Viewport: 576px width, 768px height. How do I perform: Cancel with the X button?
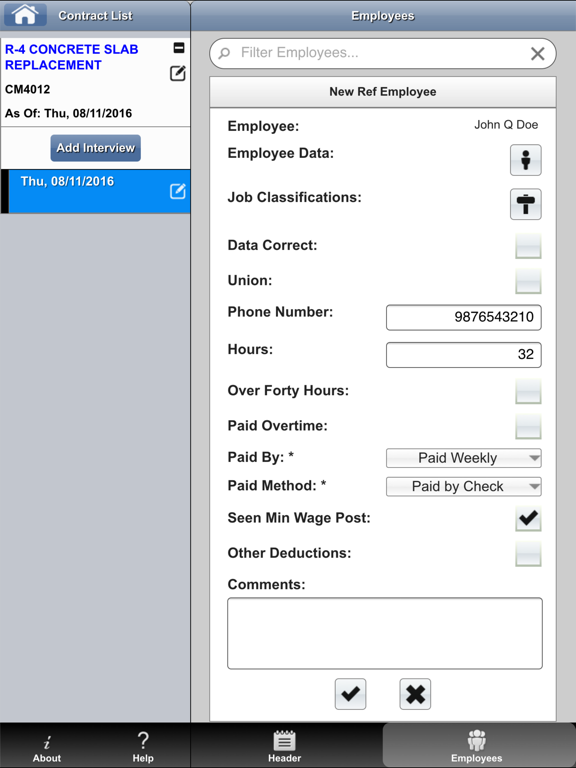(x=415, y=694)
